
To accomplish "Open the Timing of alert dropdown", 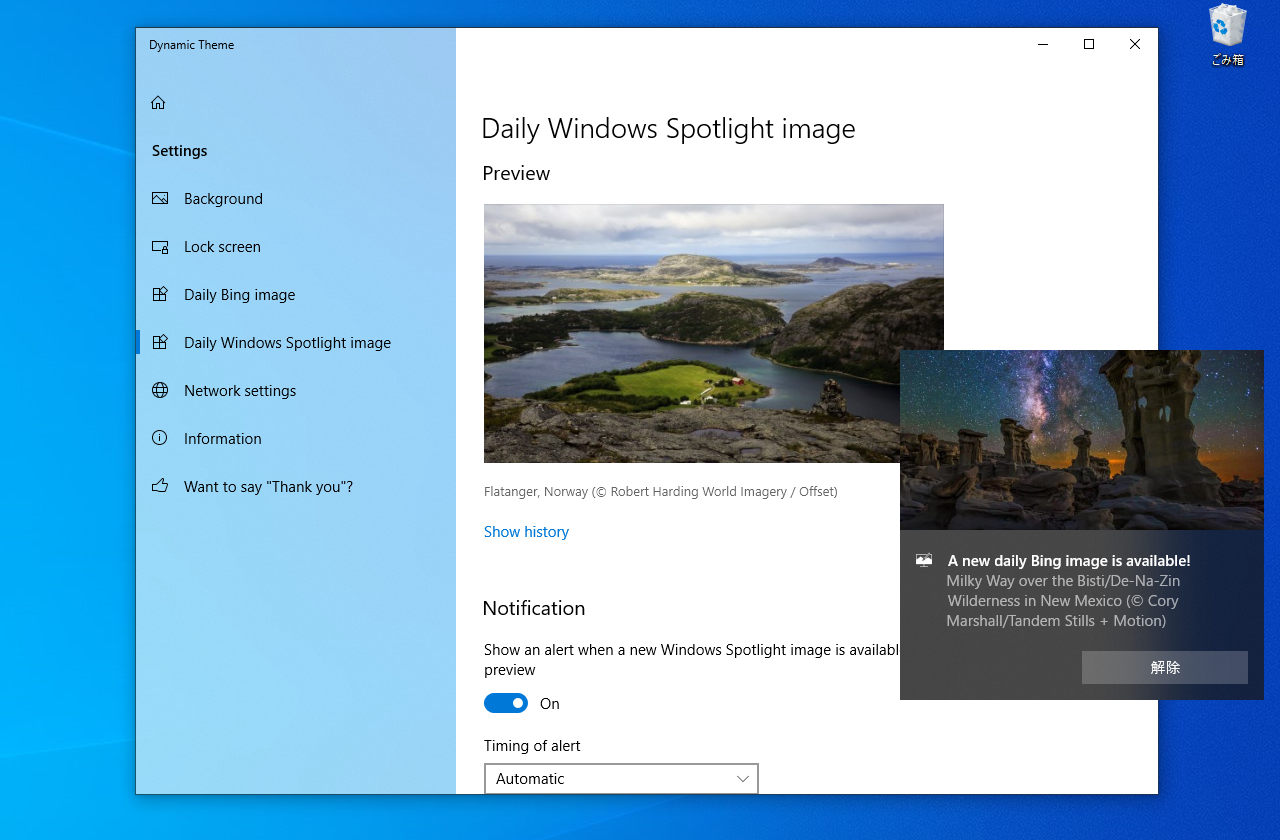I will pyautogui.click(x=620, y=778).
